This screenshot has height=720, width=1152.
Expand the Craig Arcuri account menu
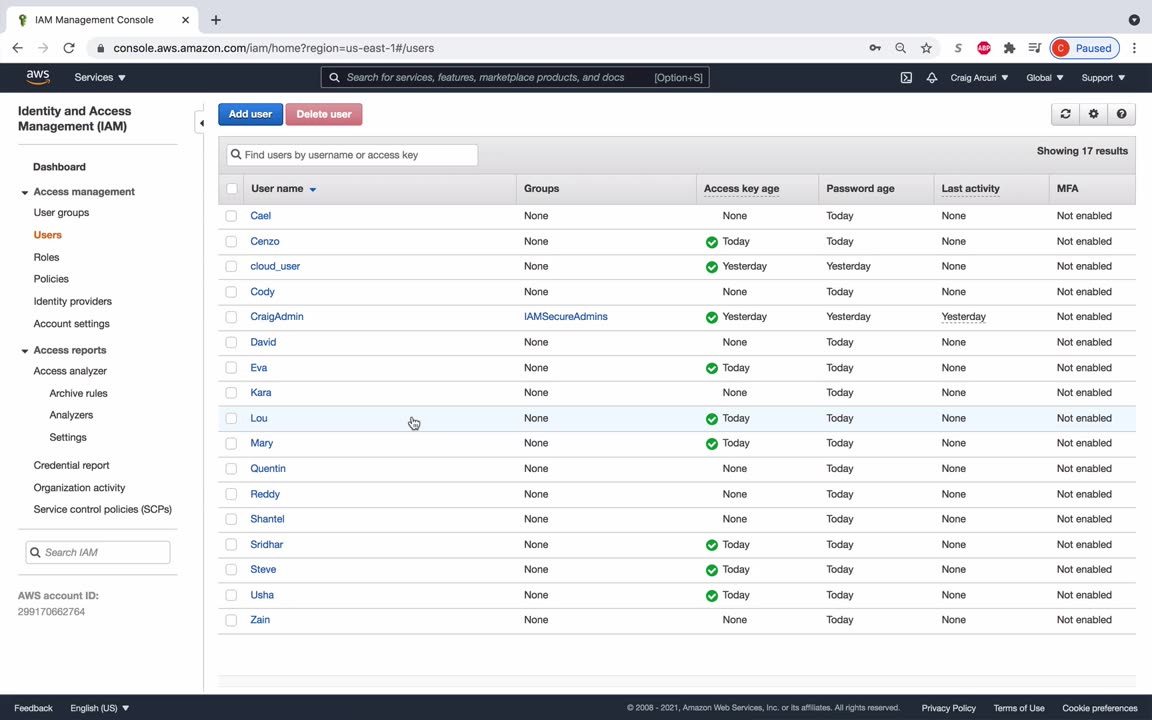tap(978, 78)
